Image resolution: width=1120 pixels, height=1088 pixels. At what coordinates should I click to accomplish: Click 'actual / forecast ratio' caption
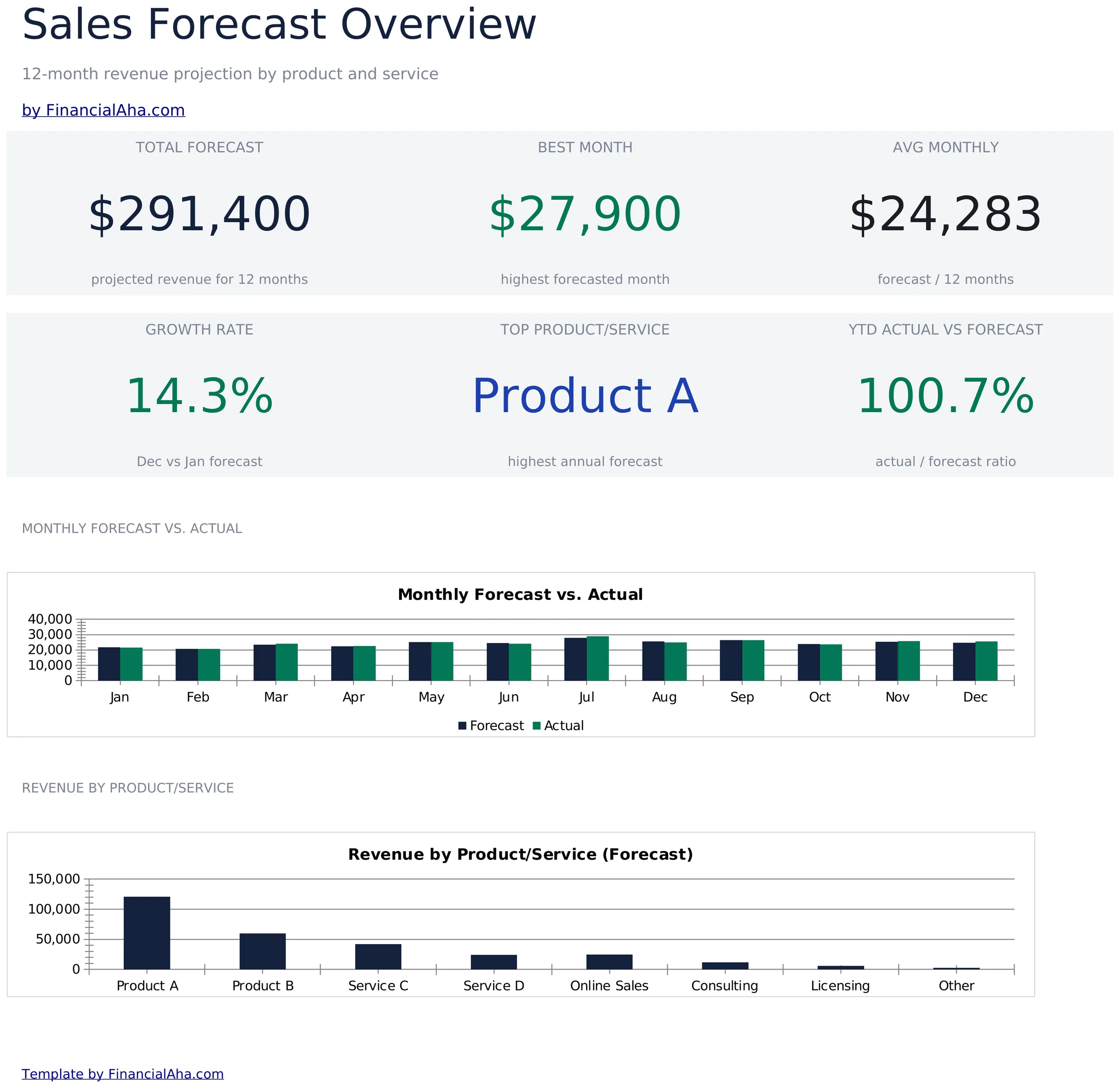946,462
